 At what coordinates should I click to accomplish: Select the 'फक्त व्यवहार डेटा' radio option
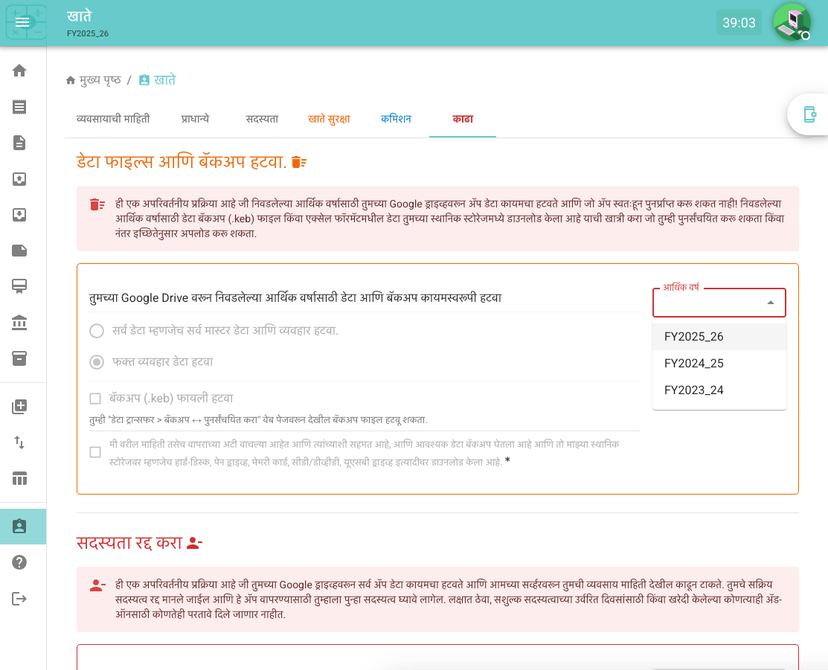97,362
